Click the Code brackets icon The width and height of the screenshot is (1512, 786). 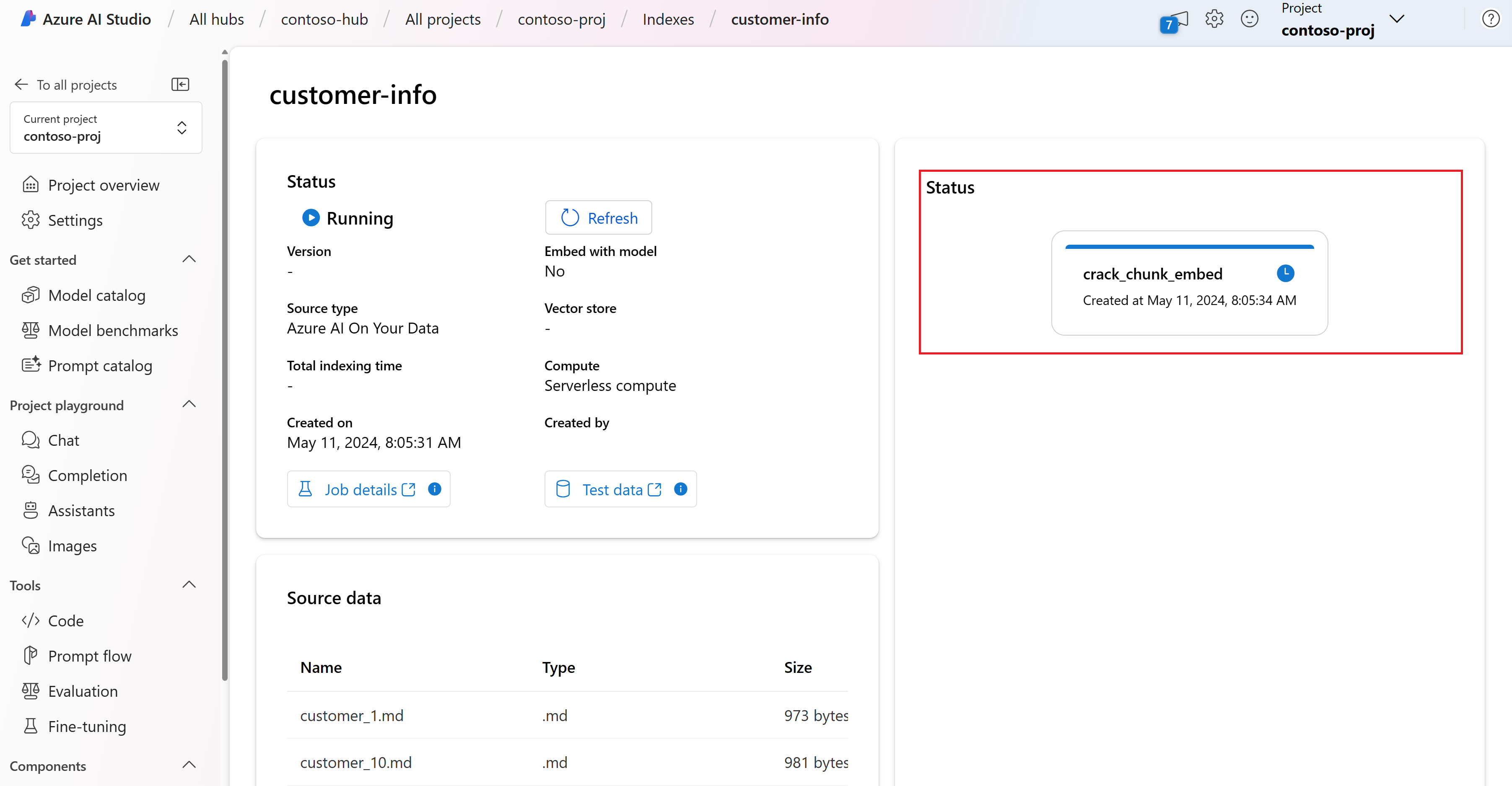click(x=31, y=621)
